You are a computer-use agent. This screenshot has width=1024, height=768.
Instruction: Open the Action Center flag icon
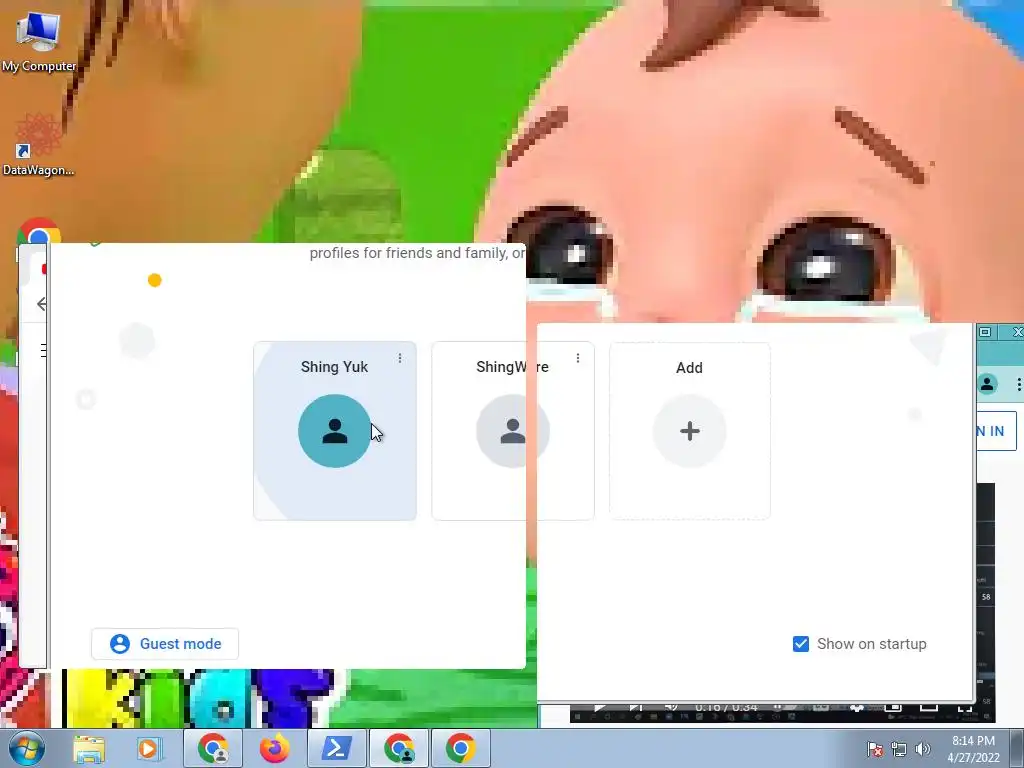(875, 749)
